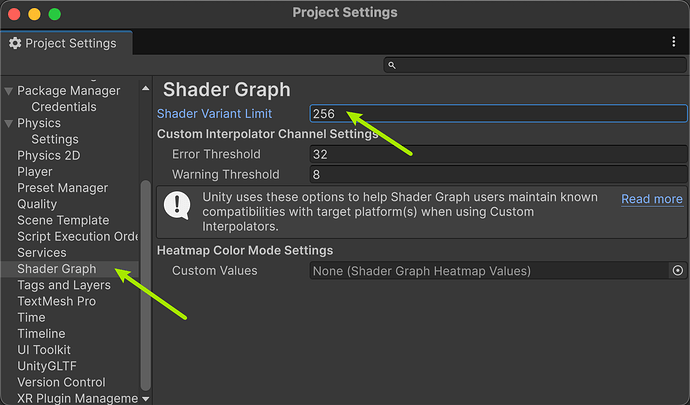Click the object picker icon for Custom Values
This screenshot has width=690, height=405.
(678, 271)
